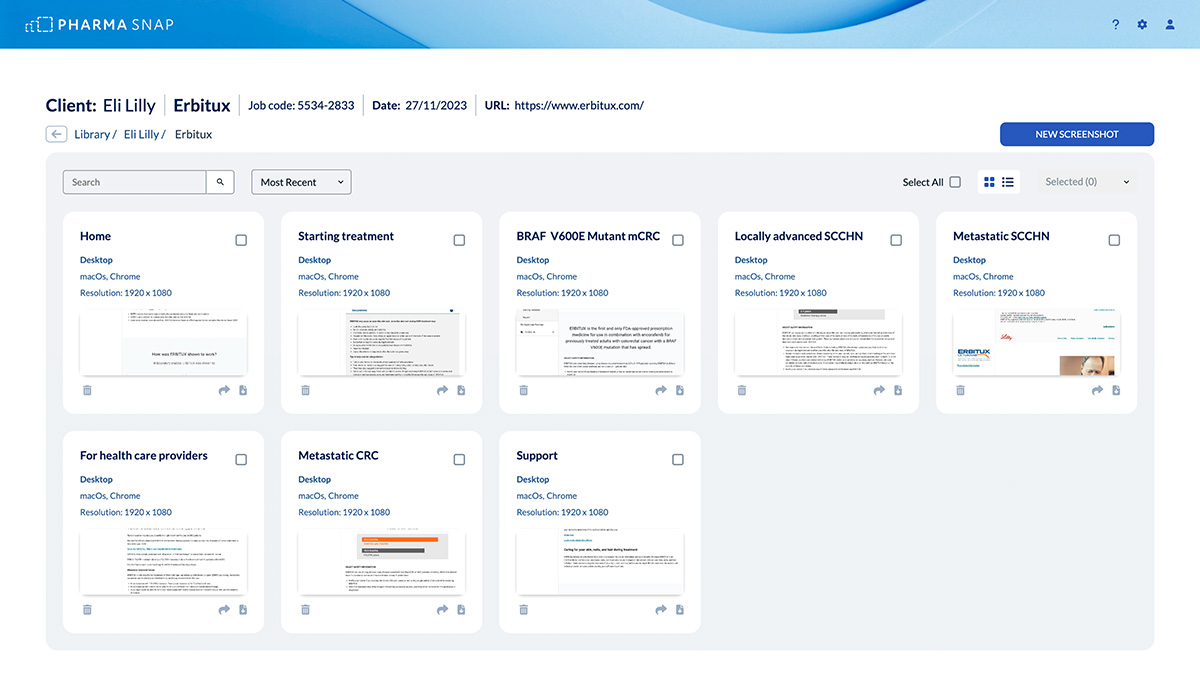Delete the Support card
Viewport: 1200px width, 696px height.
(x=523, y=609)
